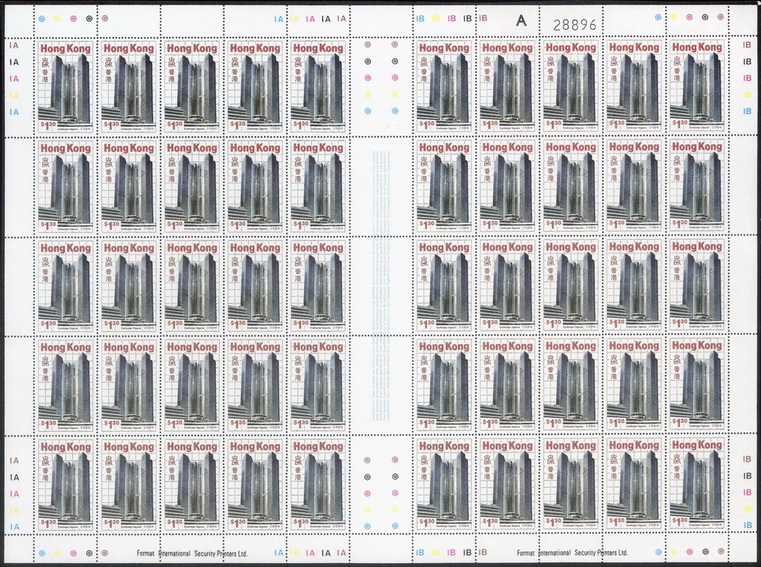Click the brown IB plate number at upper-right margin

point(746,45)
